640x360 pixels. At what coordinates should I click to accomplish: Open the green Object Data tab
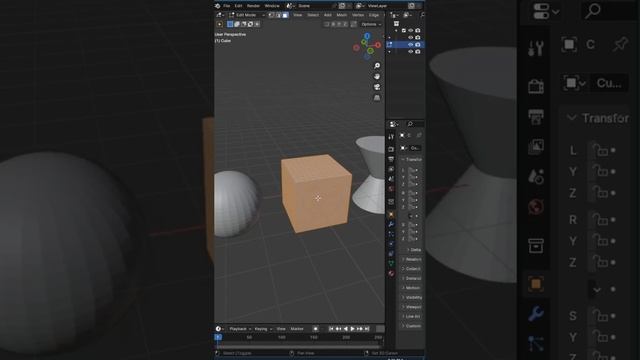[x=391, y=263]
